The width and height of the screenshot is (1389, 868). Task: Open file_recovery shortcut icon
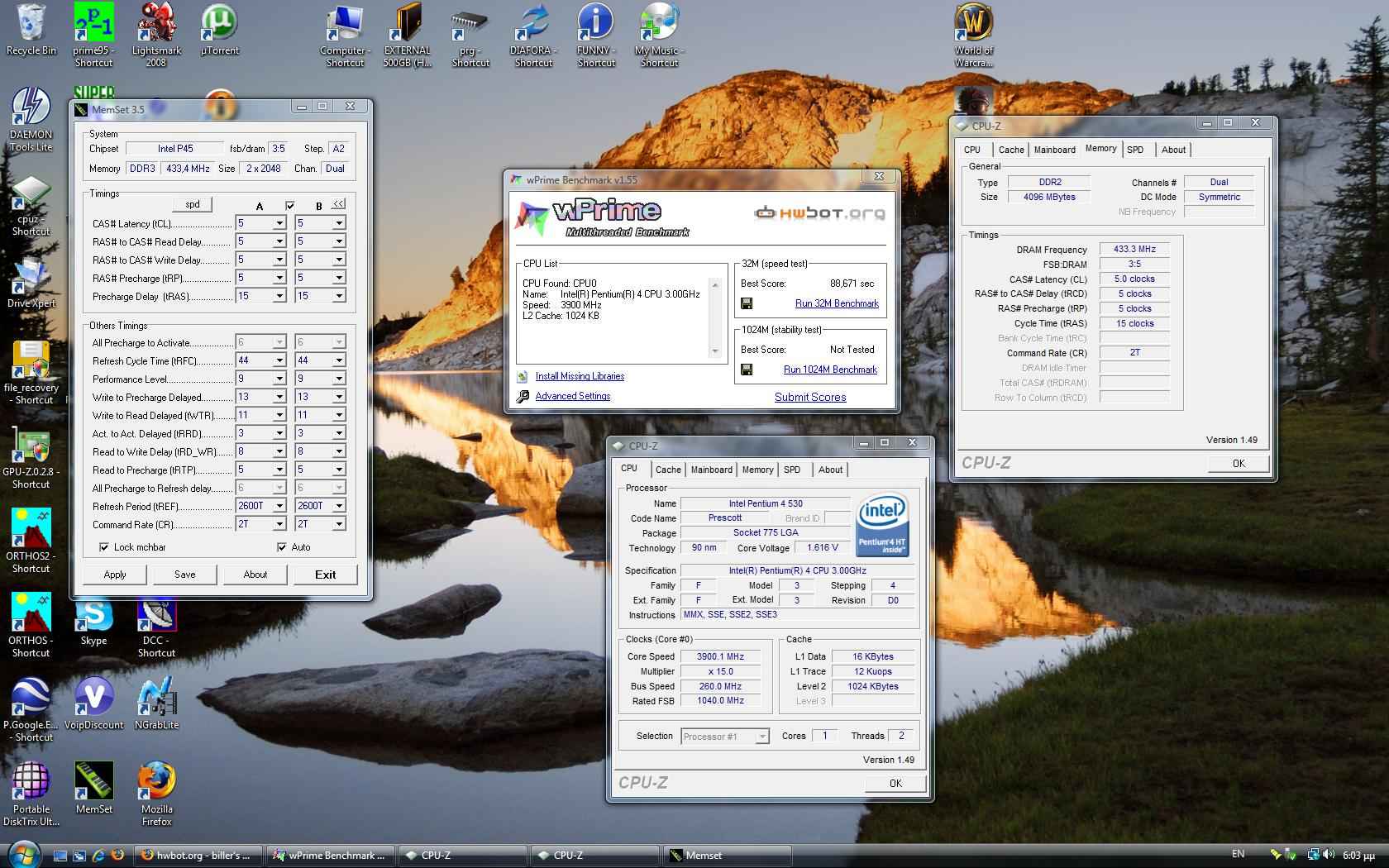pos(31,373)
